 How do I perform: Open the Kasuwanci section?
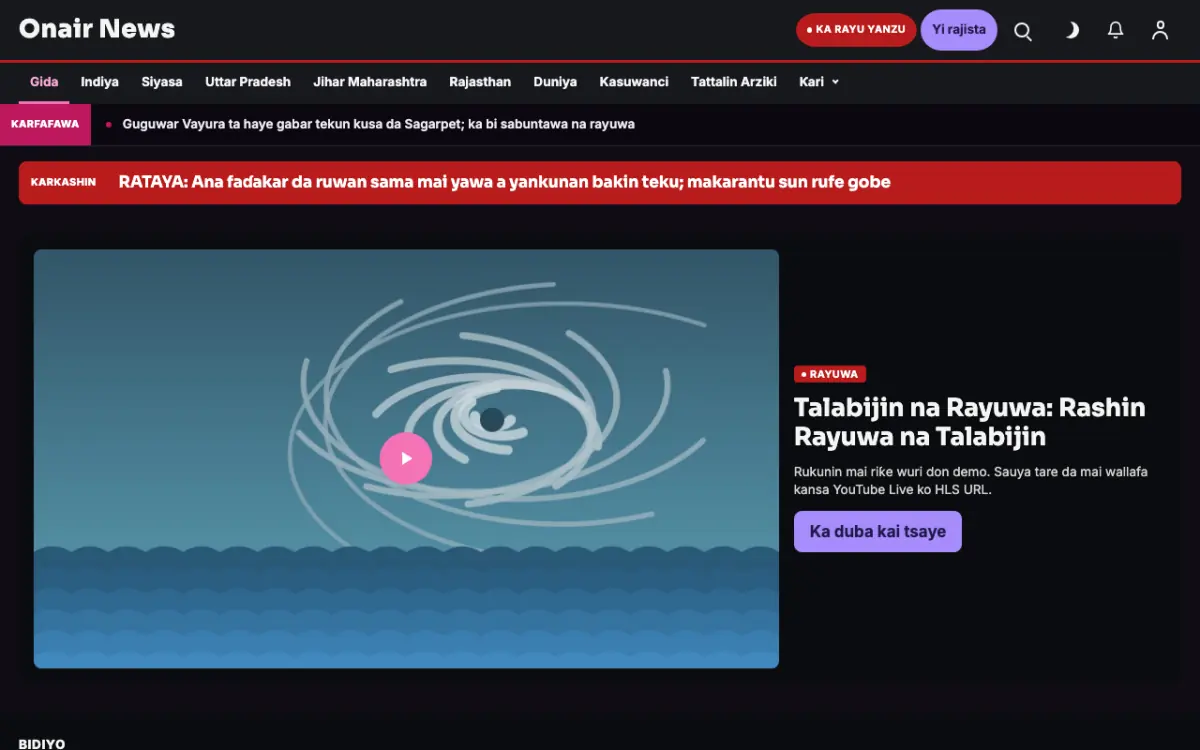(x=634, y=82)
